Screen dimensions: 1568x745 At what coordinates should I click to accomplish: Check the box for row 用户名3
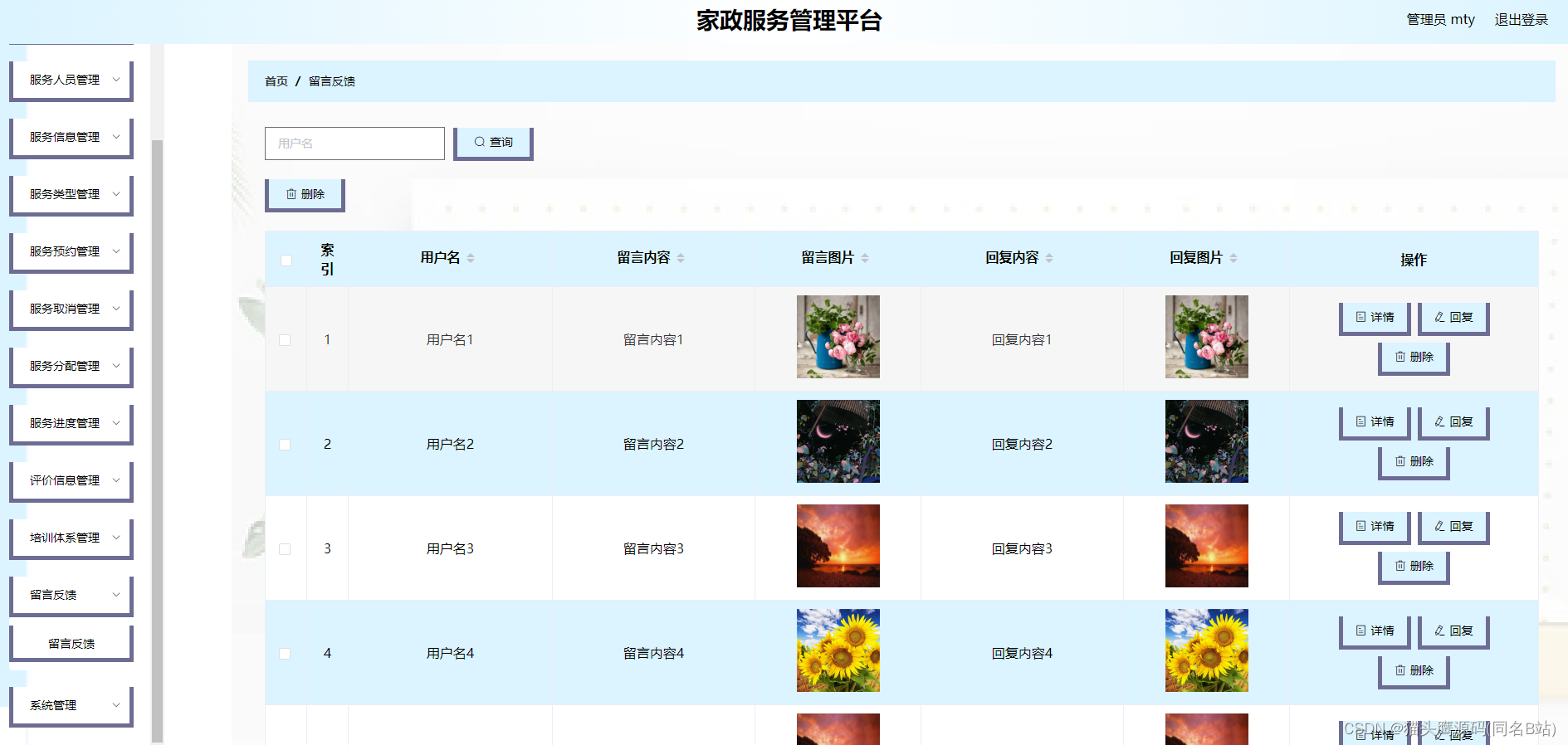(285, 549)
